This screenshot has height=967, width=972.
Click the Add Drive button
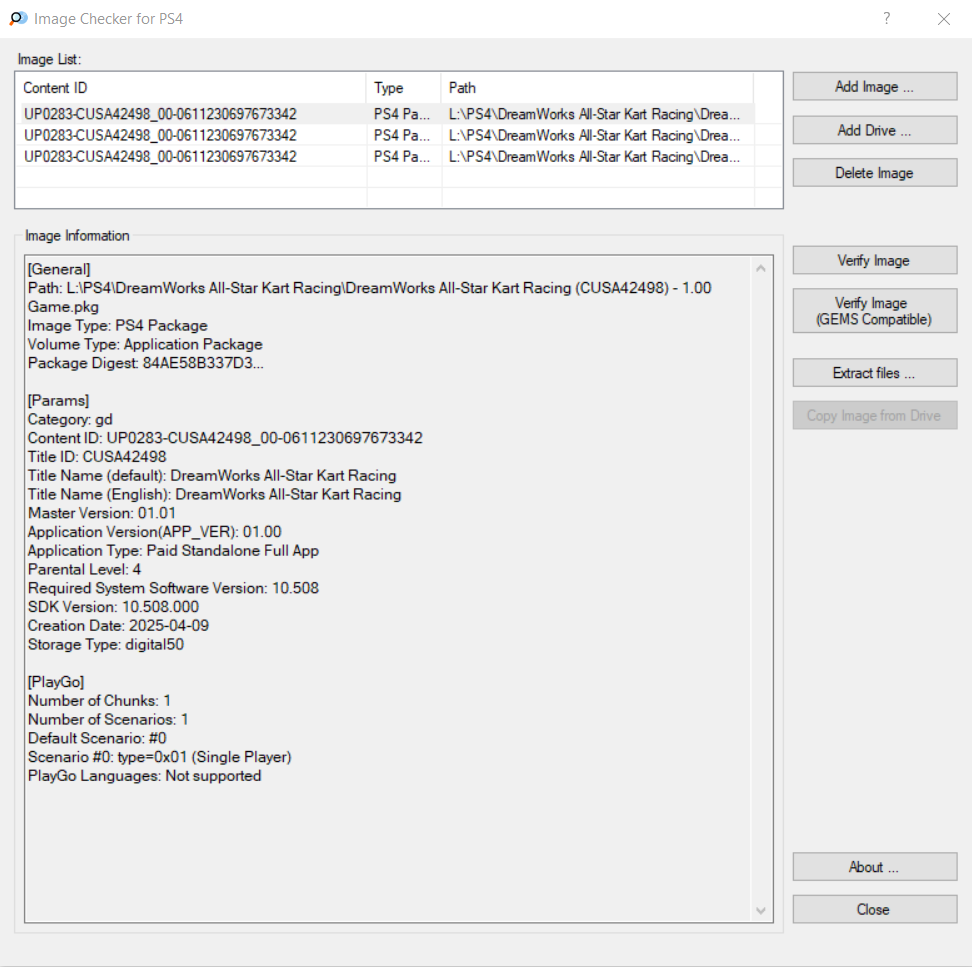tap(875, 130)
